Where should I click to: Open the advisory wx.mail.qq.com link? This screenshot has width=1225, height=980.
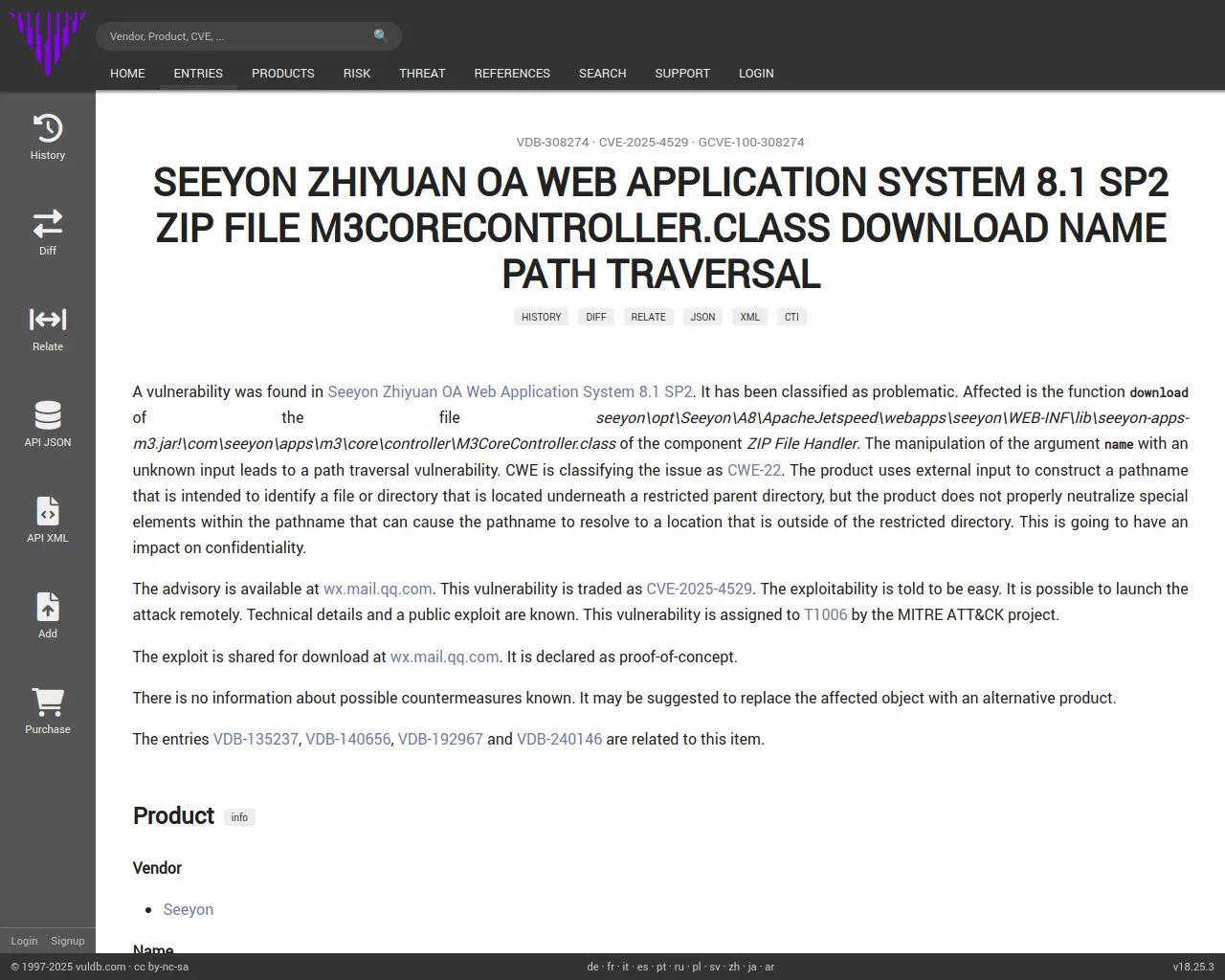(x=378, y=589)
